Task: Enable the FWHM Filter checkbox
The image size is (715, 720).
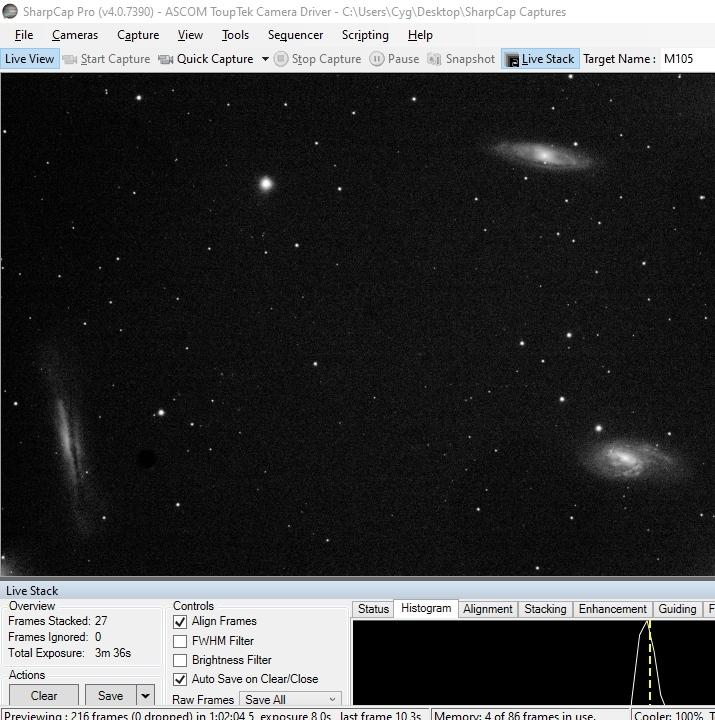Action: click(x=180, y=641)
